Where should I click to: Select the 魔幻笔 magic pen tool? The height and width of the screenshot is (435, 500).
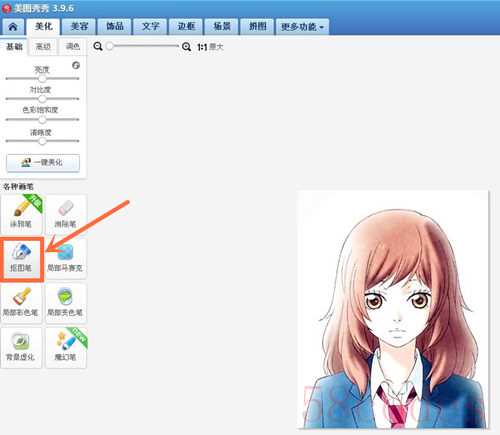tap(66, 347)
